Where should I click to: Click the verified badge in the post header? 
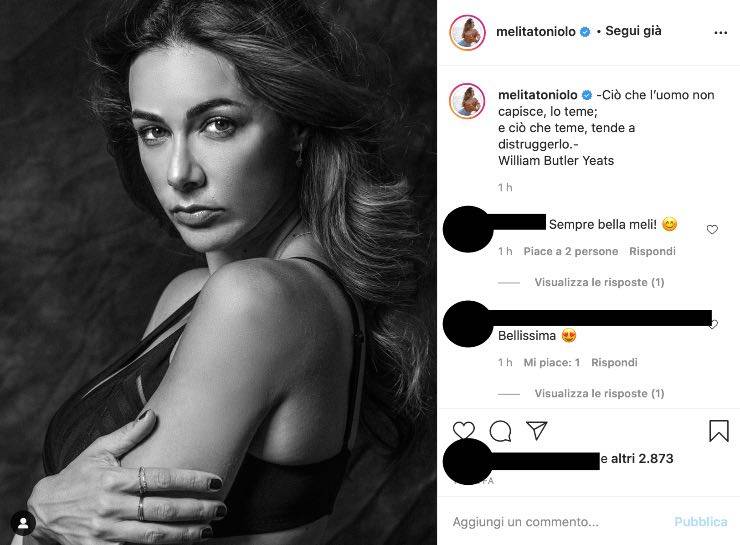coord(585,32)
